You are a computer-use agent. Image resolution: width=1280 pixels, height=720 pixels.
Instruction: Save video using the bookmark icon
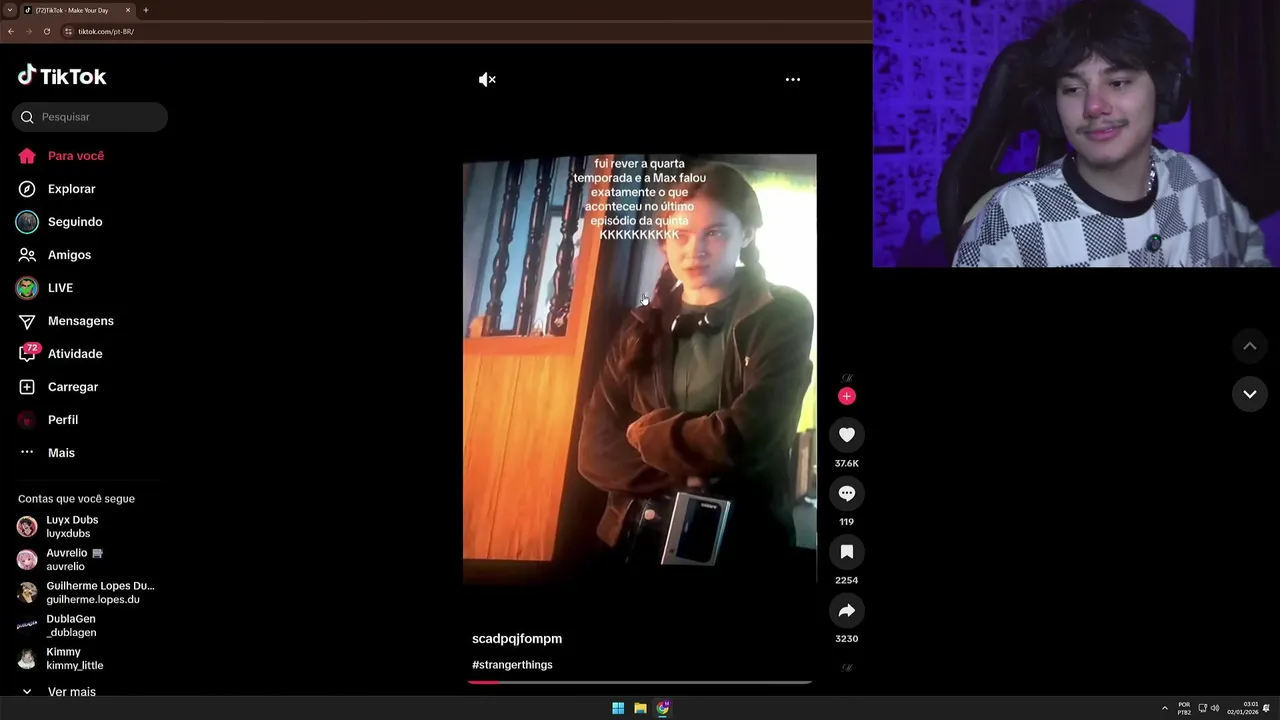[847, 551]
